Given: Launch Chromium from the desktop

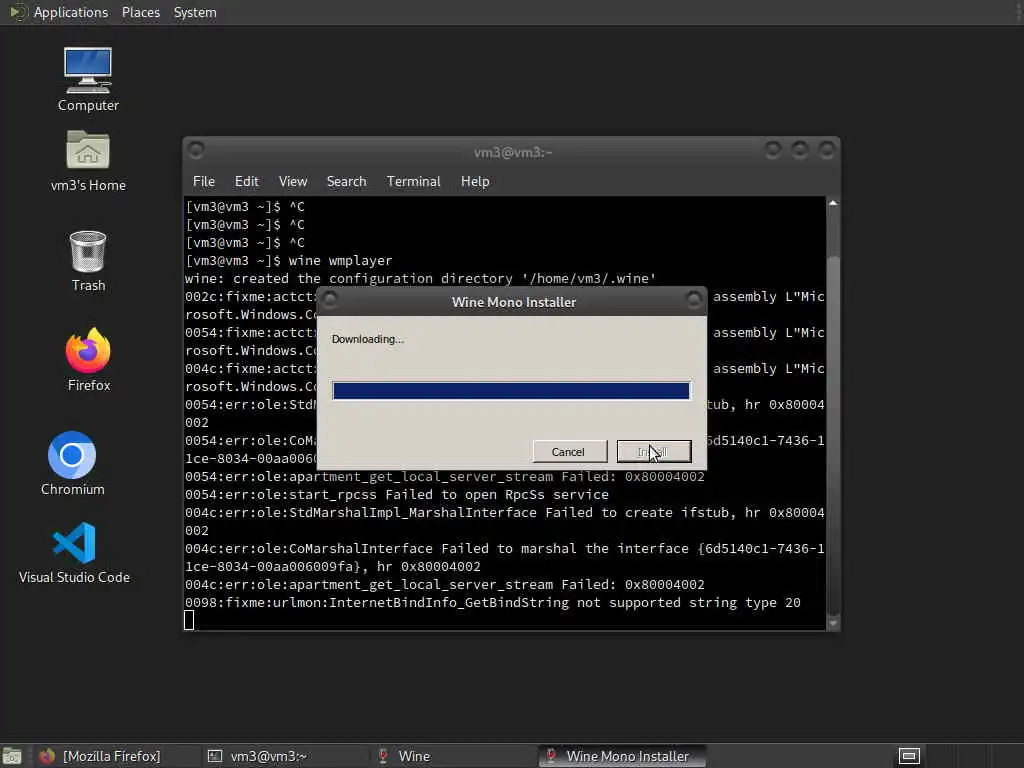Looking at the screenshot, I should pos(72,463).
